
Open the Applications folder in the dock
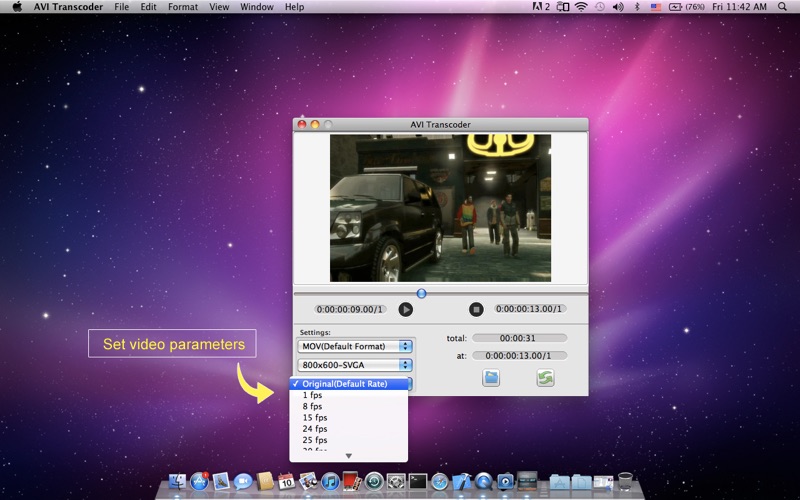pyautogui.click(x=559, y=482)
